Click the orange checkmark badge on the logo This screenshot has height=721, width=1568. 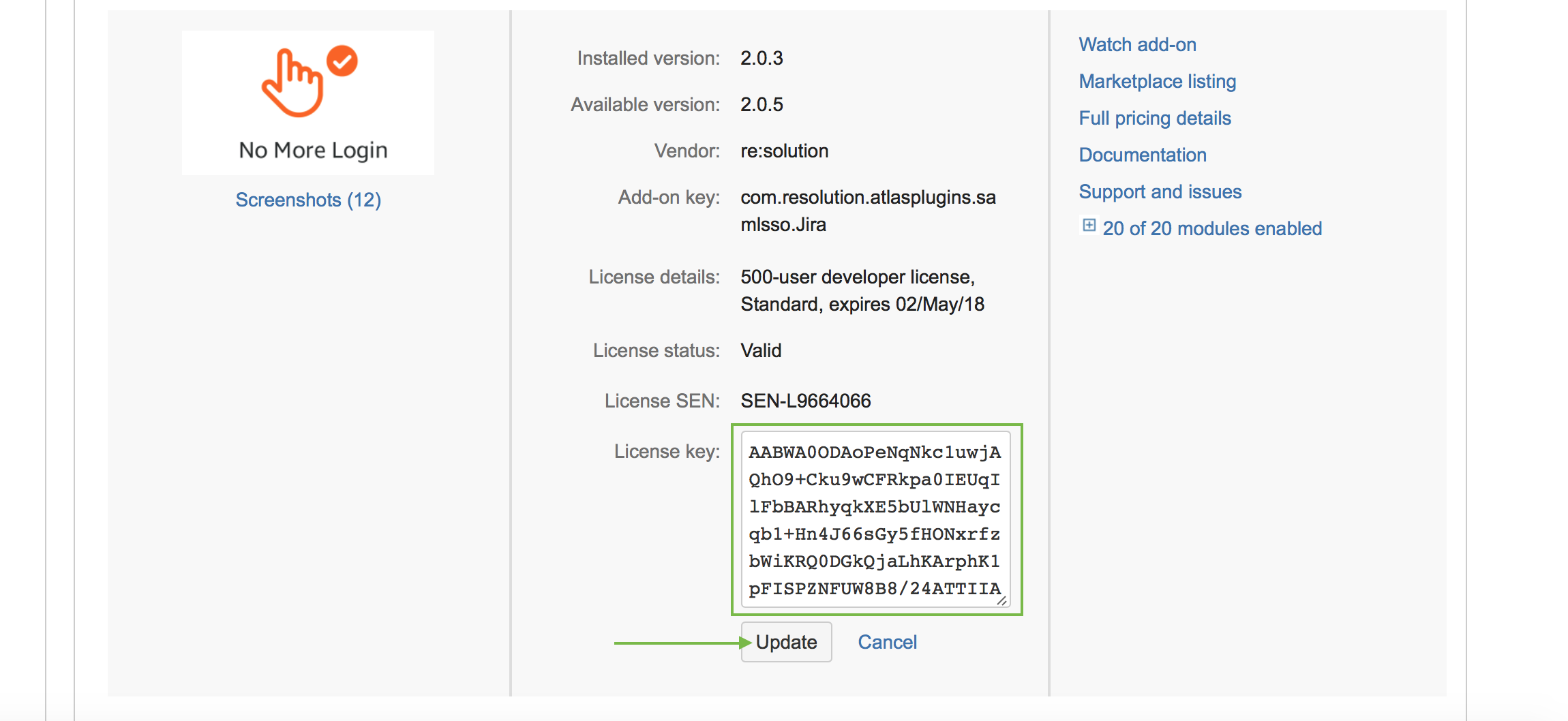pos(342,61)
